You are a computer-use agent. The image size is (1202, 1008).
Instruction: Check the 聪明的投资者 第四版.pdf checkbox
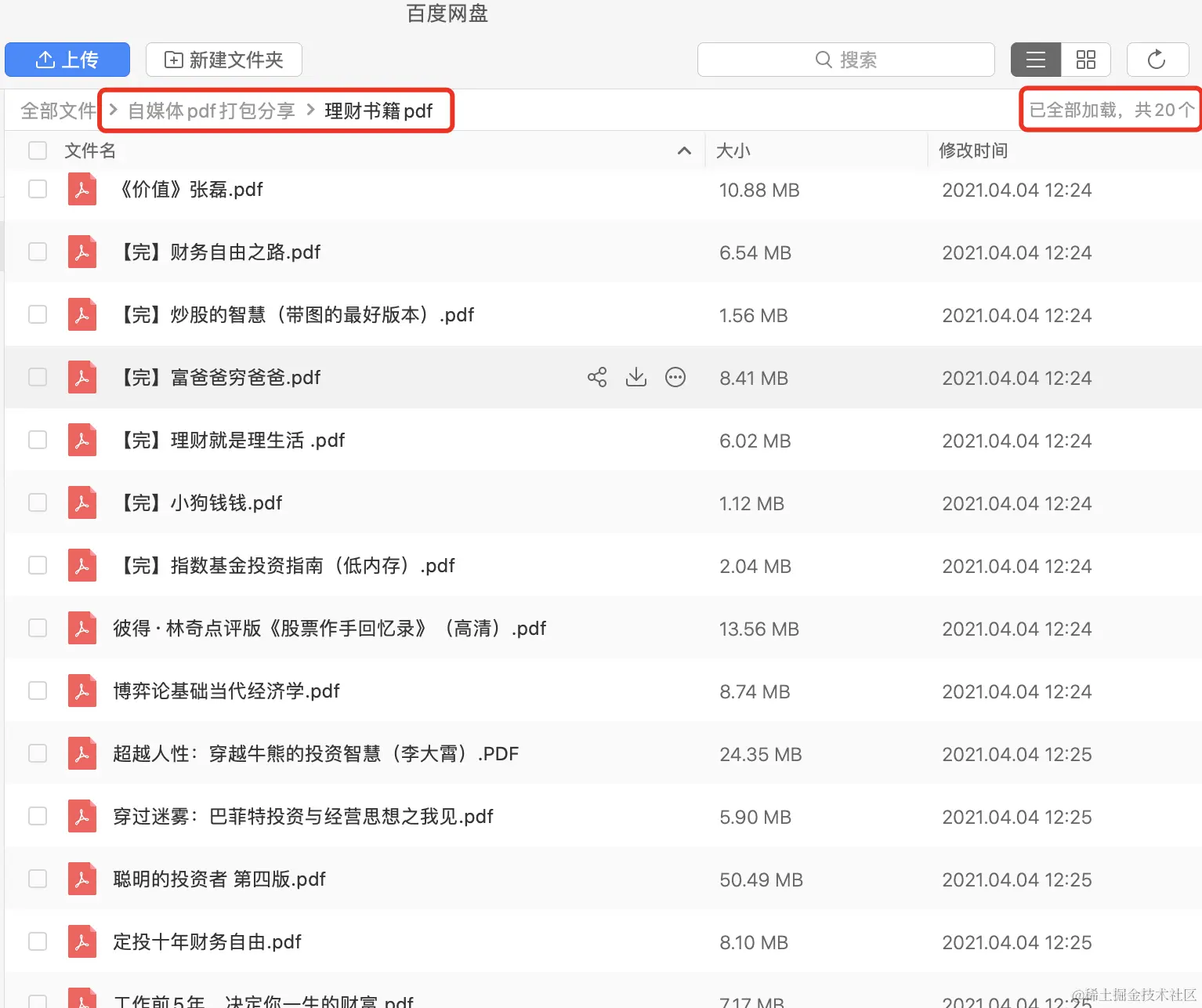click(x=38, y=879)
